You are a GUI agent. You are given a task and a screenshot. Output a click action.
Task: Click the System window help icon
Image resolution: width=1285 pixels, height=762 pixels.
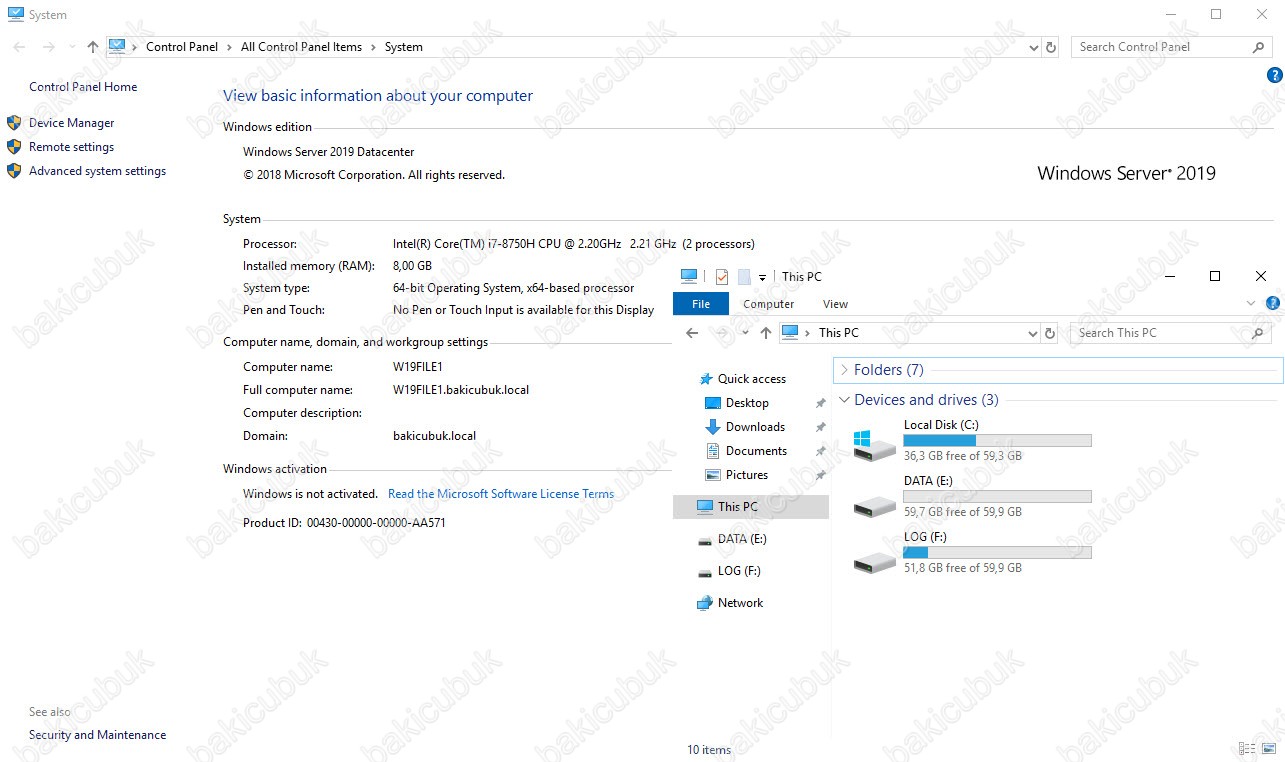pyautogui.click(x=1274, y=75)
